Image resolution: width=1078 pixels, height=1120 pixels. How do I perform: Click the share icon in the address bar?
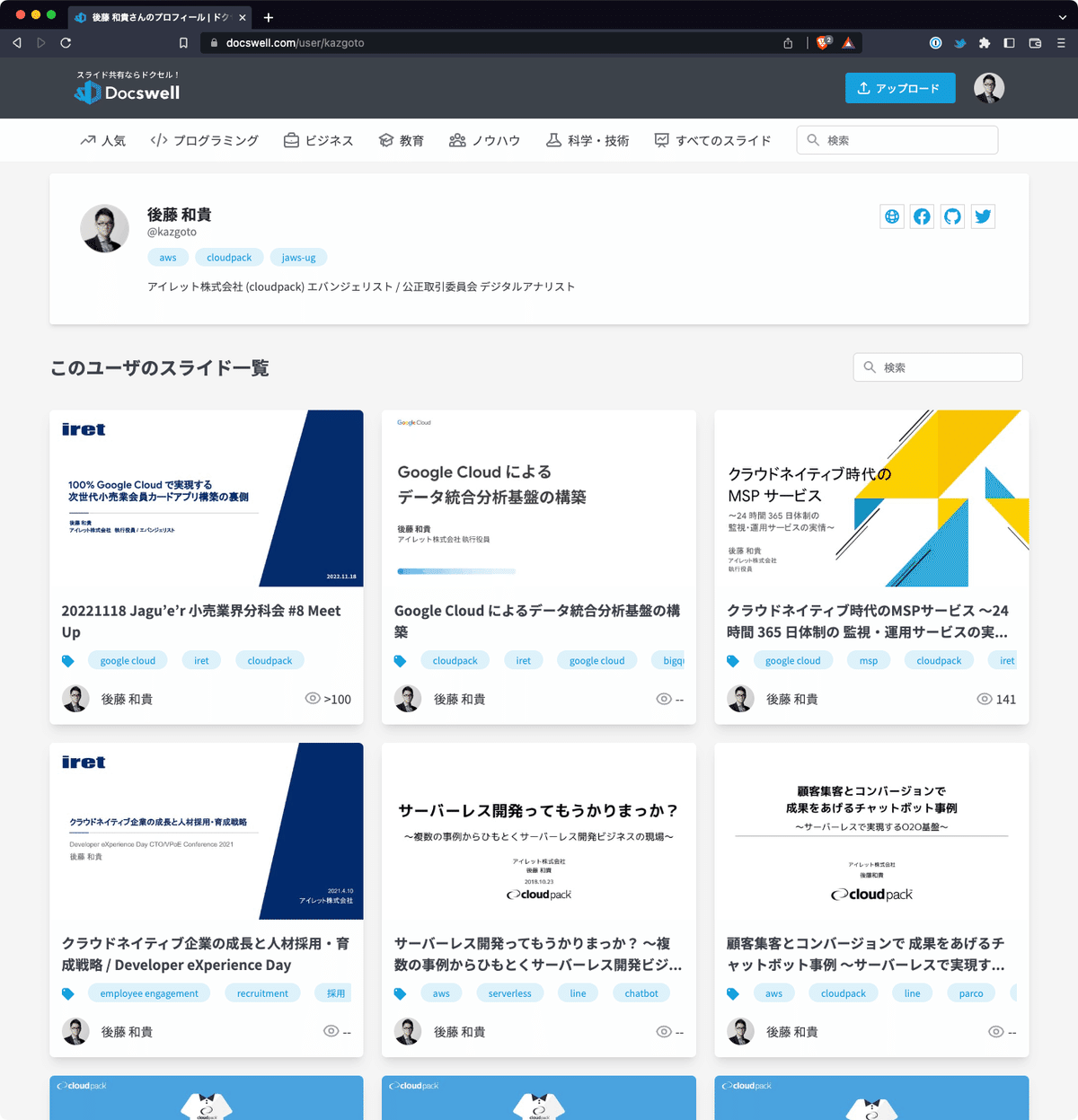788,42
